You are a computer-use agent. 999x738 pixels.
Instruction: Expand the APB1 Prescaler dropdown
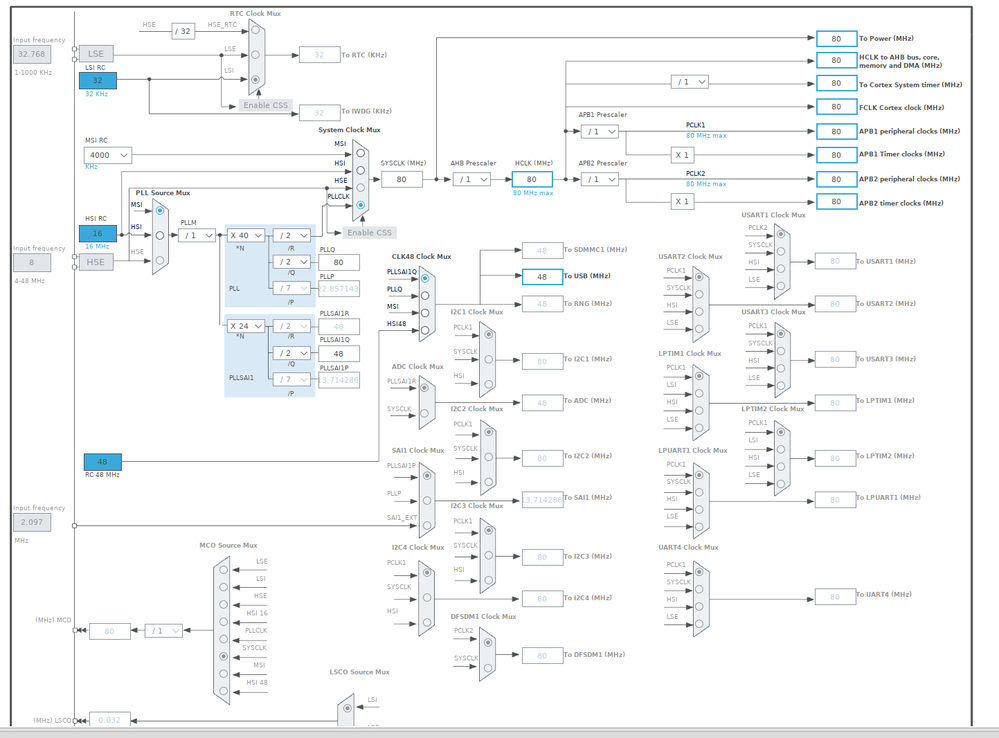(x=600, y=131)
